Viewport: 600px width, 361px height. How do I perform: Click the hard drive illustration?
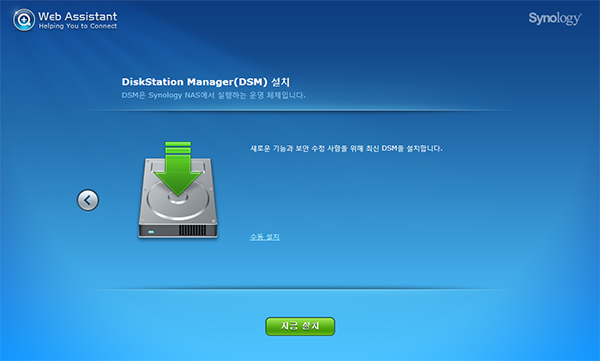pyautogui.click(x=178, y=198)
